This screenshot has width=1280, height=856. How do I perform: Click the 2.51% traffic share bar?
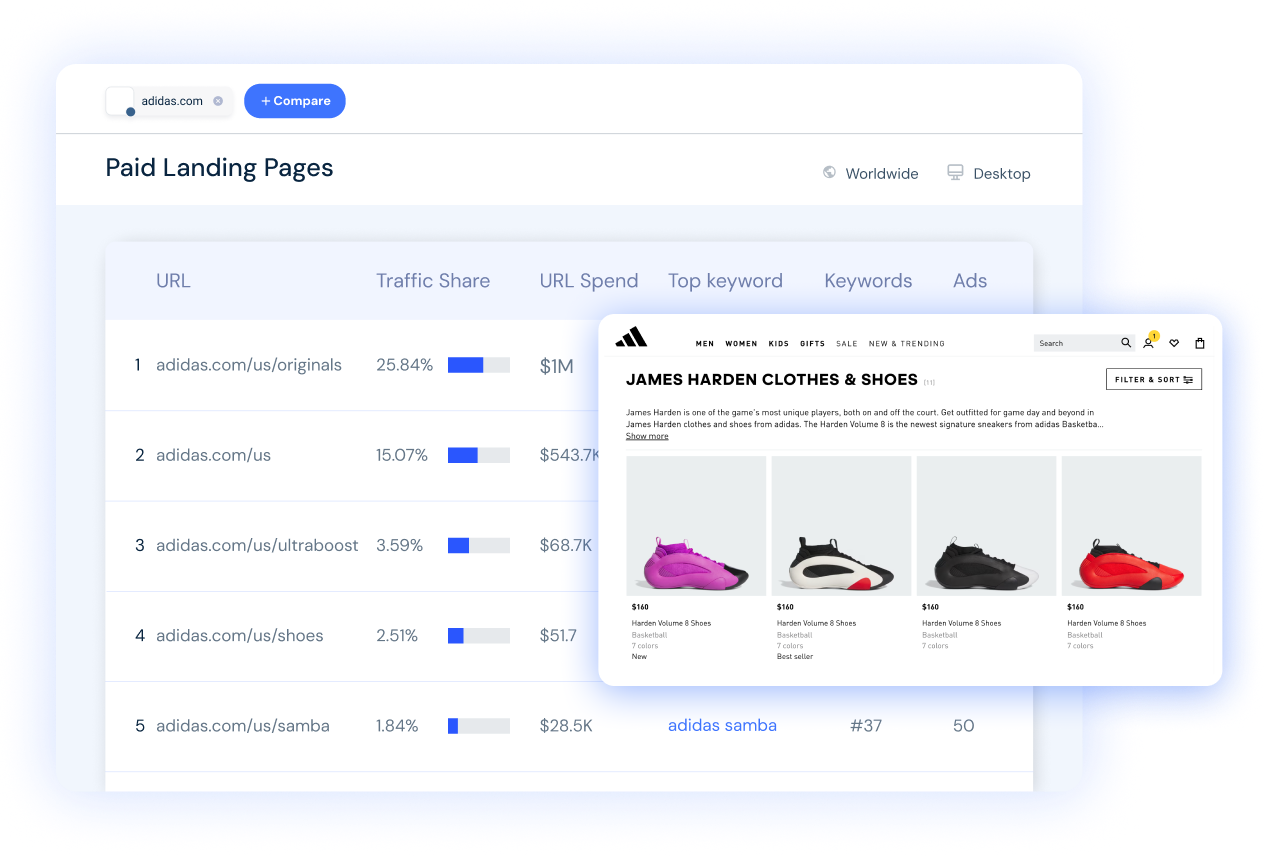(479, 635)
